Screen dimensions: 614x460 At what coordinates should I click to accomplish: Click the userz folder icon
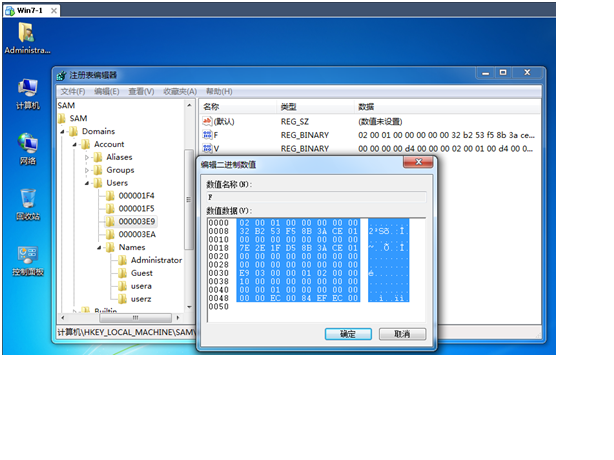click(x=123, y=299)
